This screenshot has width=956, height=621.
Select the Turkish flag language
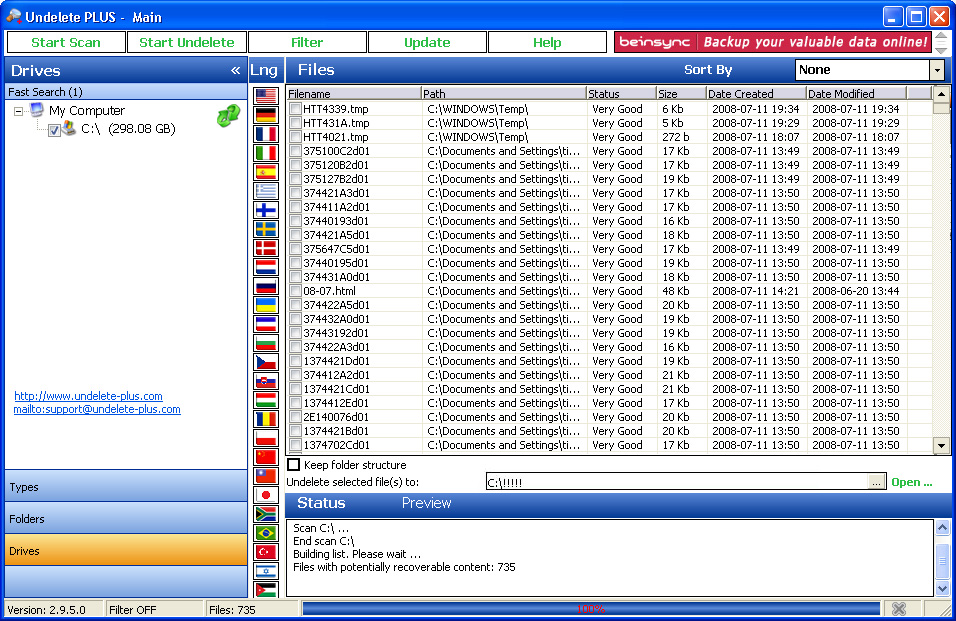pyautogui.click(x=266, y=552)
